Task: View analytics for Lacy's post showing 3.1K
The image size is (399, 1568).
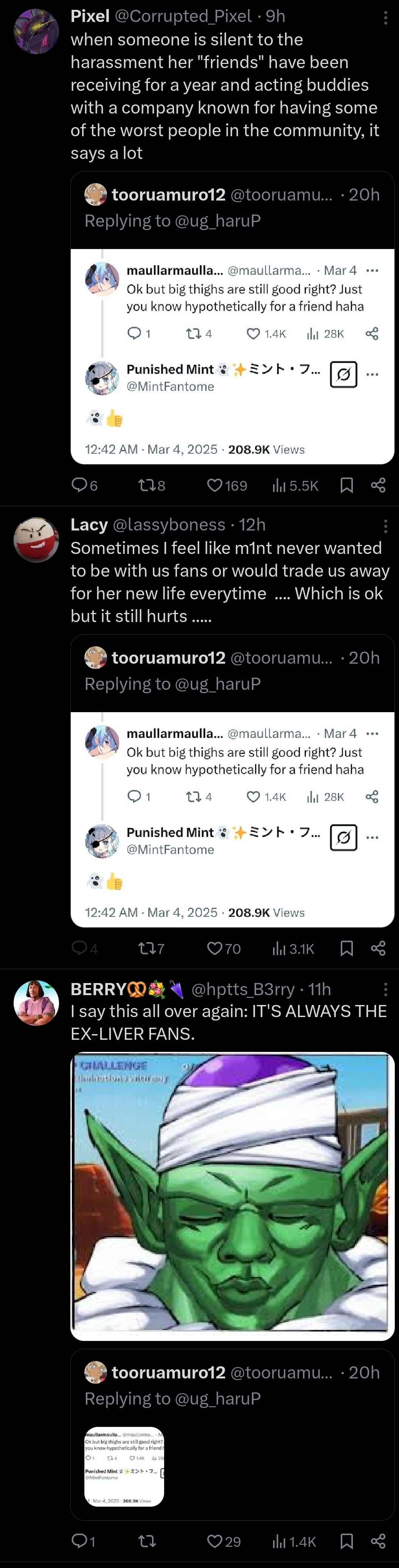Action: (293, 948)
